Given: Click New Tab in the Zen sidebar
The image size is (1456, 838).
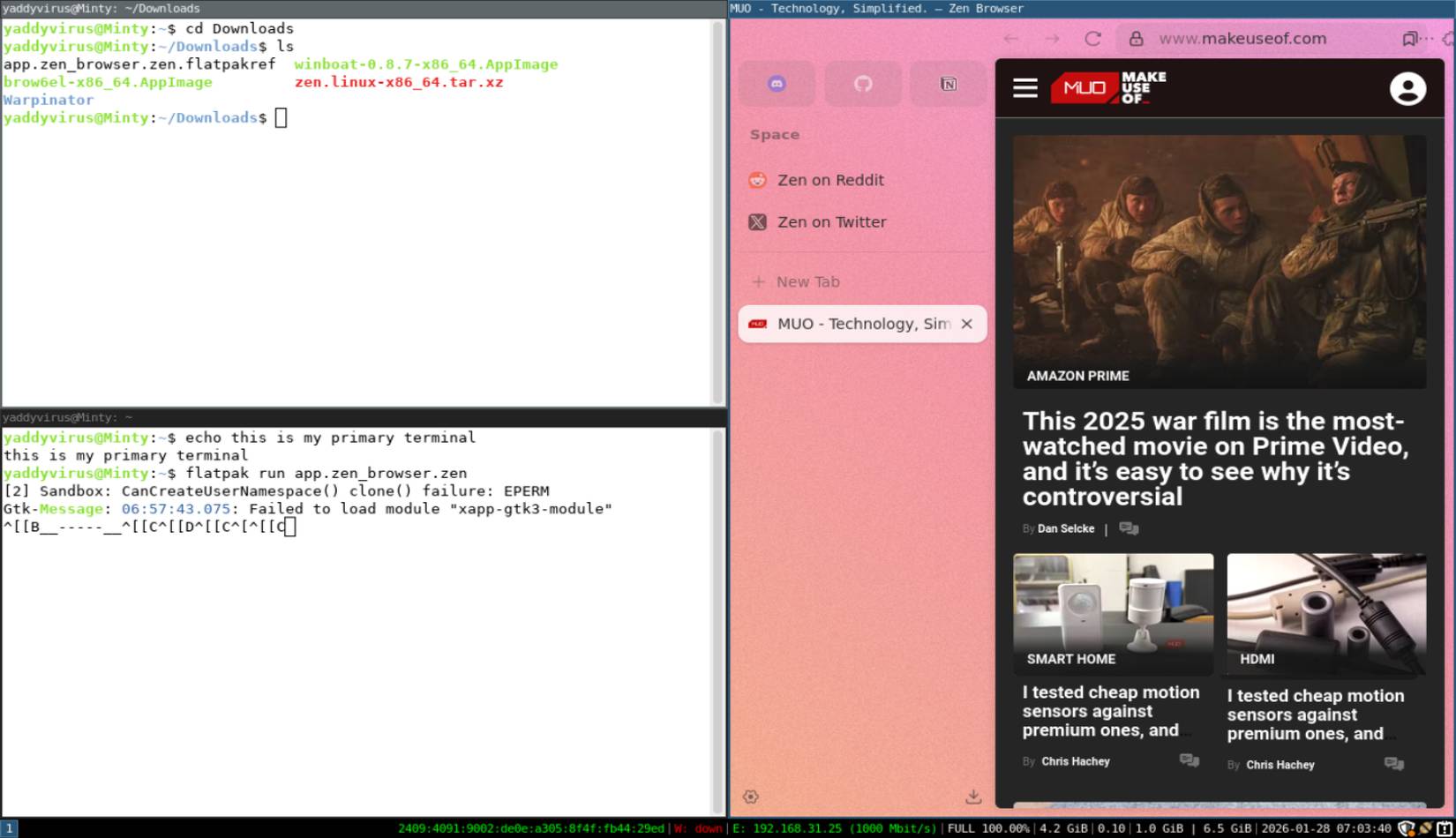Looking at the screenshot, I should [x=807, y=281].
